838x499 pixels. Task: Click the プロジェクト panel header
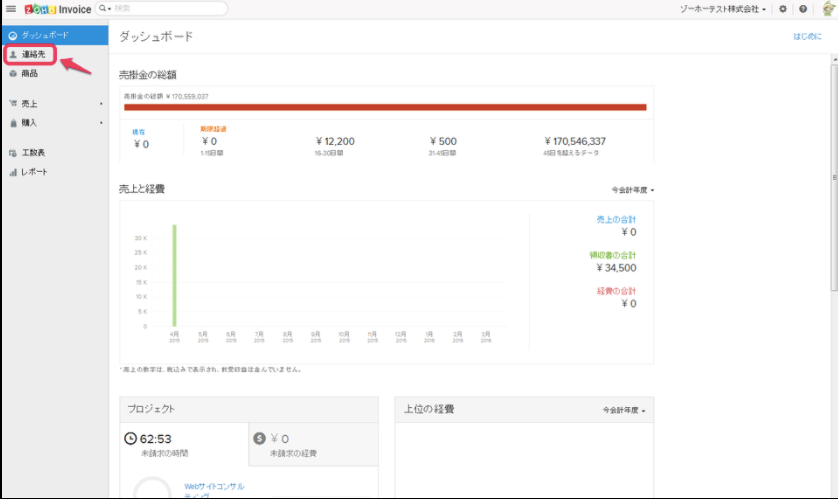[249, 409]
